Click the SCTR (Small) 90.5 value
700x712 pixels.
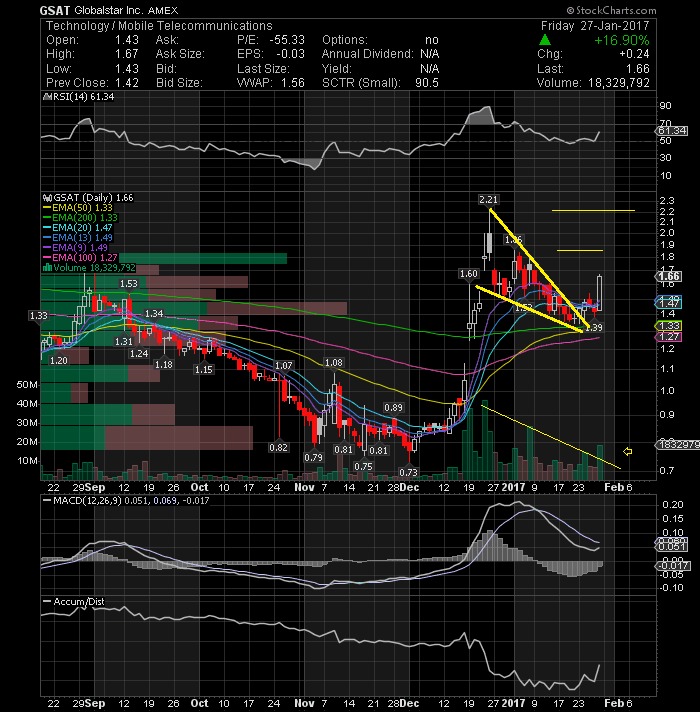tap(427, 83)
